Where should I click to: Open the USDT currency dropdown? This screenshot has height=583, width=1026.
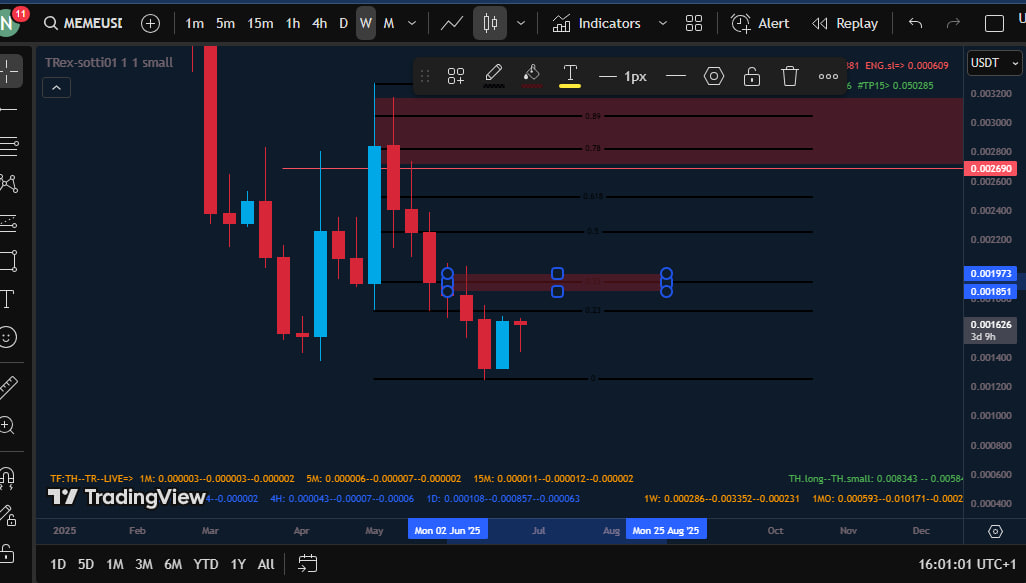995,63
